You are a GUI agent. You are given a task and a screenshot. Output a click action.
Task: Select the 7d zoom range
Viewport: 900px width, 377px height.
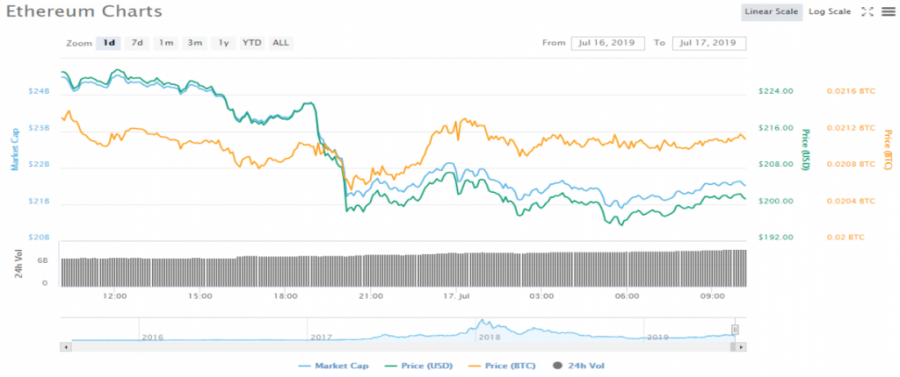(x=137, y=43)
